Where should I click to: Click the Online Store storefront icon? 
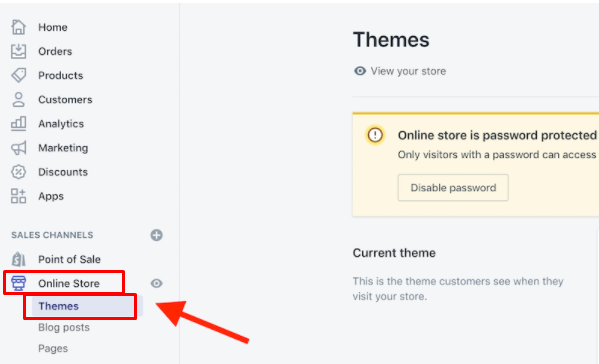(x=18, y=283)
